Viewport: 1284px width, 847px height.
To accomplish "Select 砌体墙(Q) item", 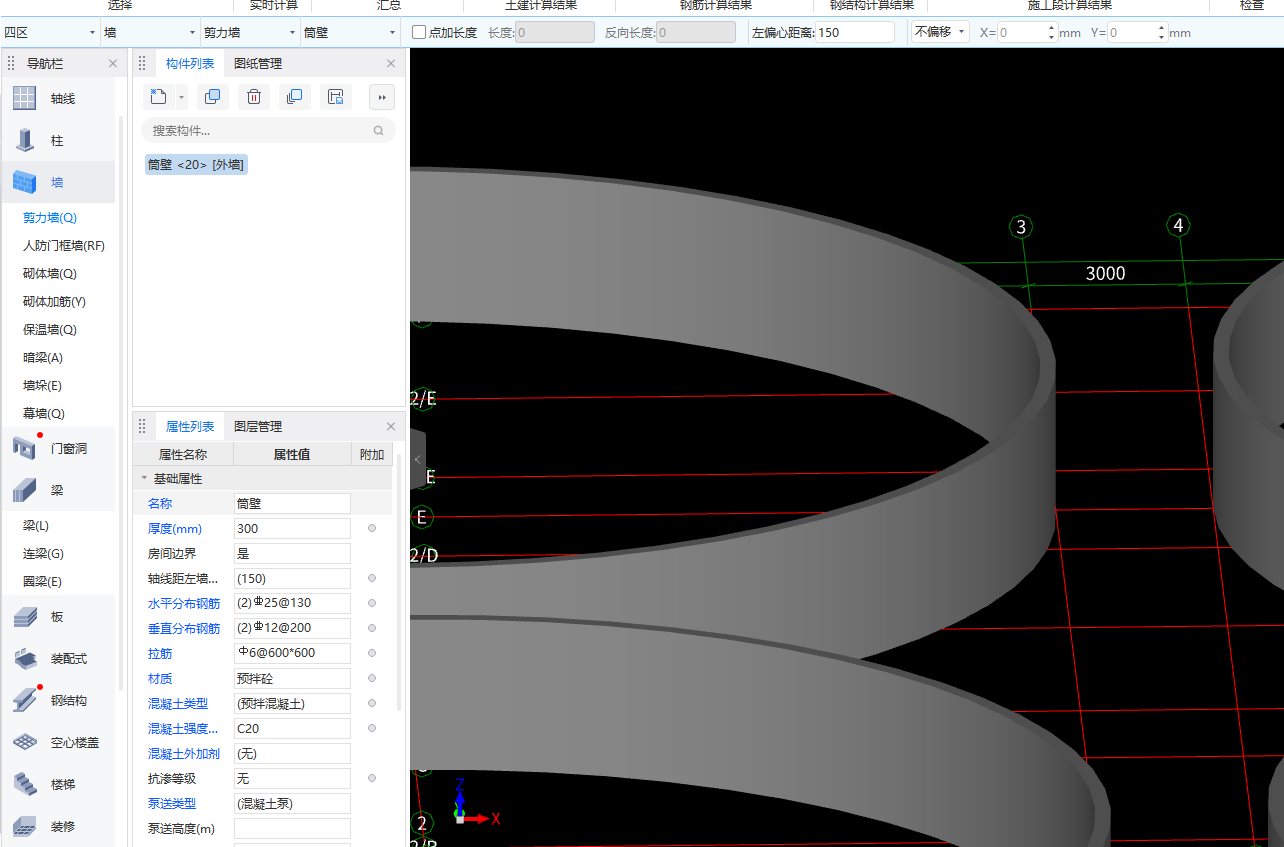I will [50, 274].
